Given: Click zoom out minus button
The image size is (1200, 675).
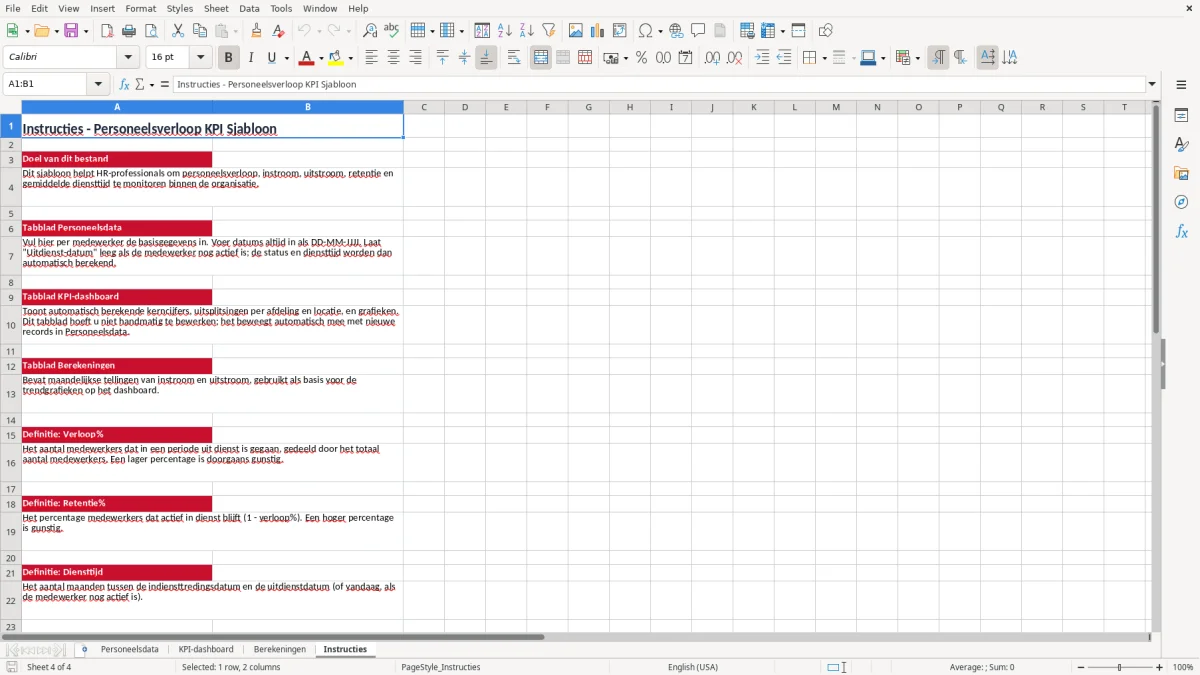Looking at the screenshot, I should click(1081, 667).
